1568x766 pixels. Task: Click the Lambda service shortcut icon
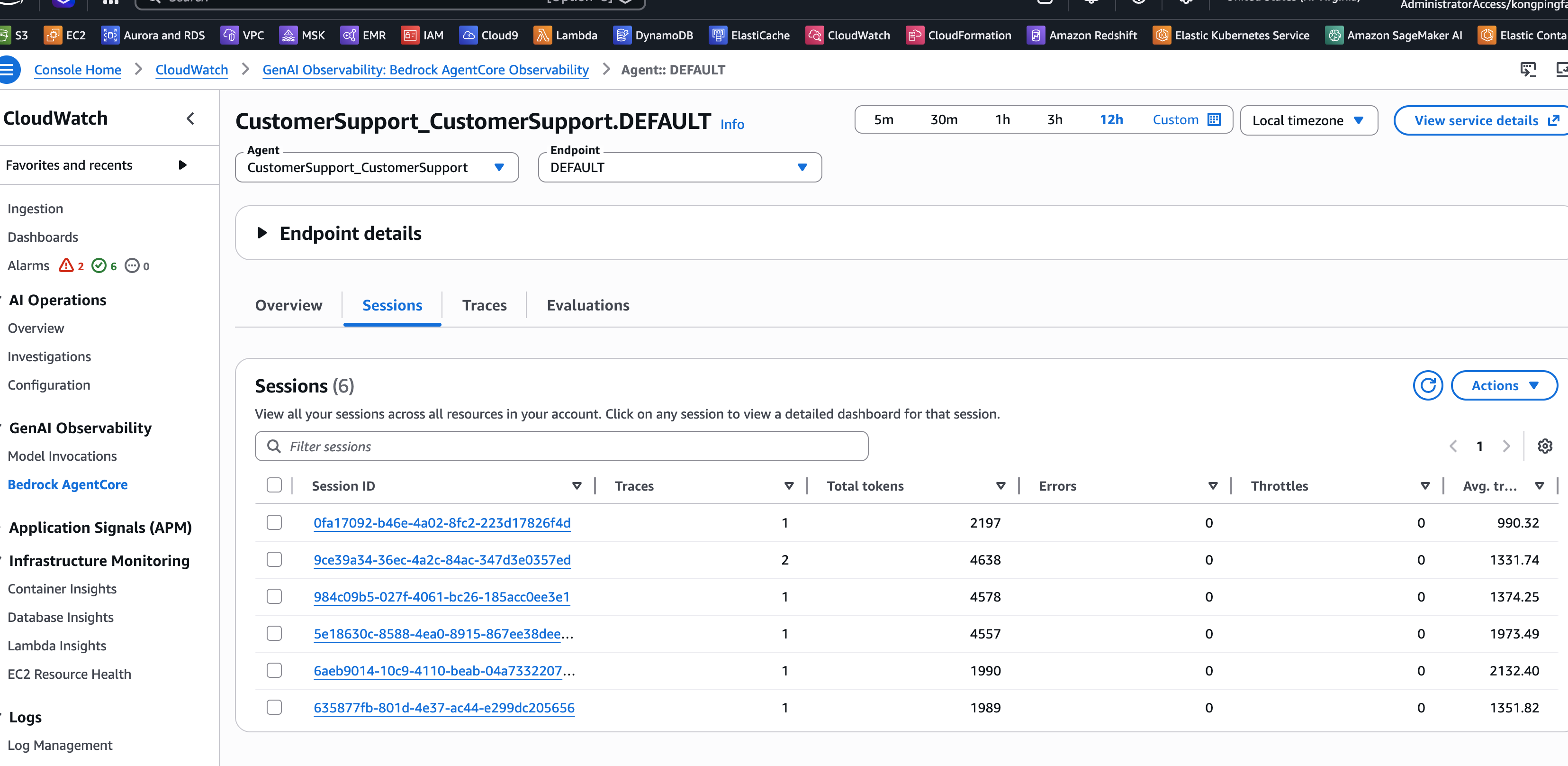[542, 36]
